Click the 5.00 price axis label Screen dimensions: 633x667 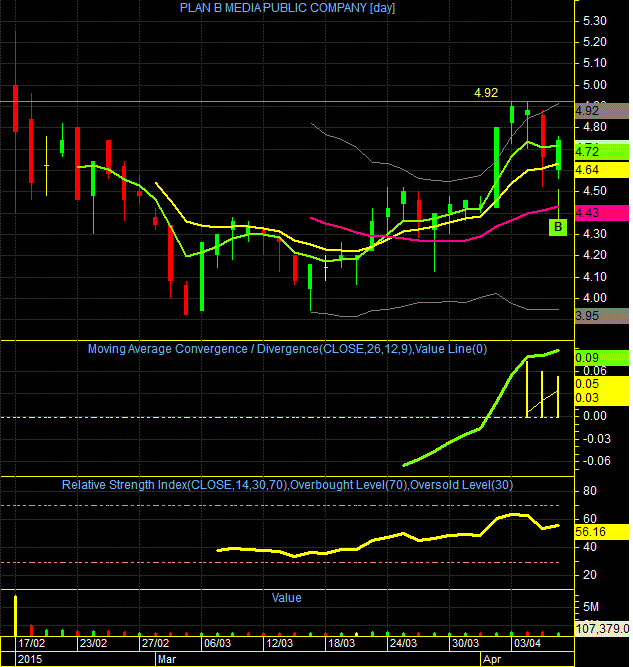(x=595, y=85)
